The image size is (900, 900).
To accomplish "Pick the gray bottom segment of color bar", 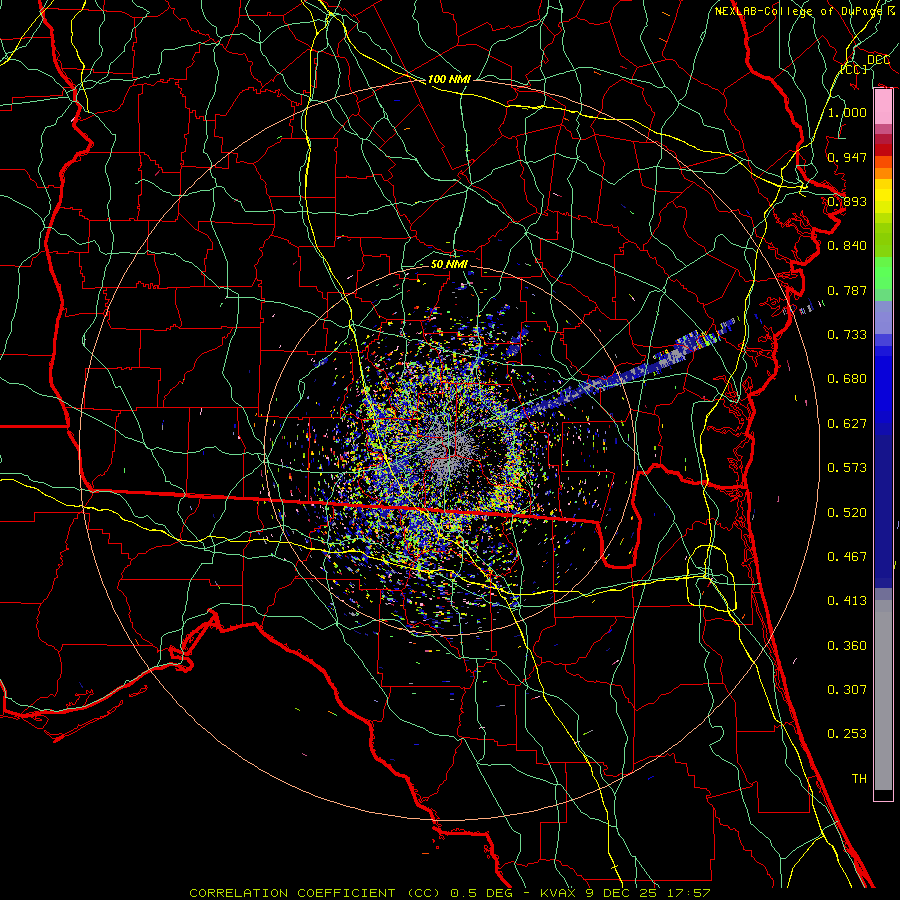I will pyautogui.click(x=883, y=695).
